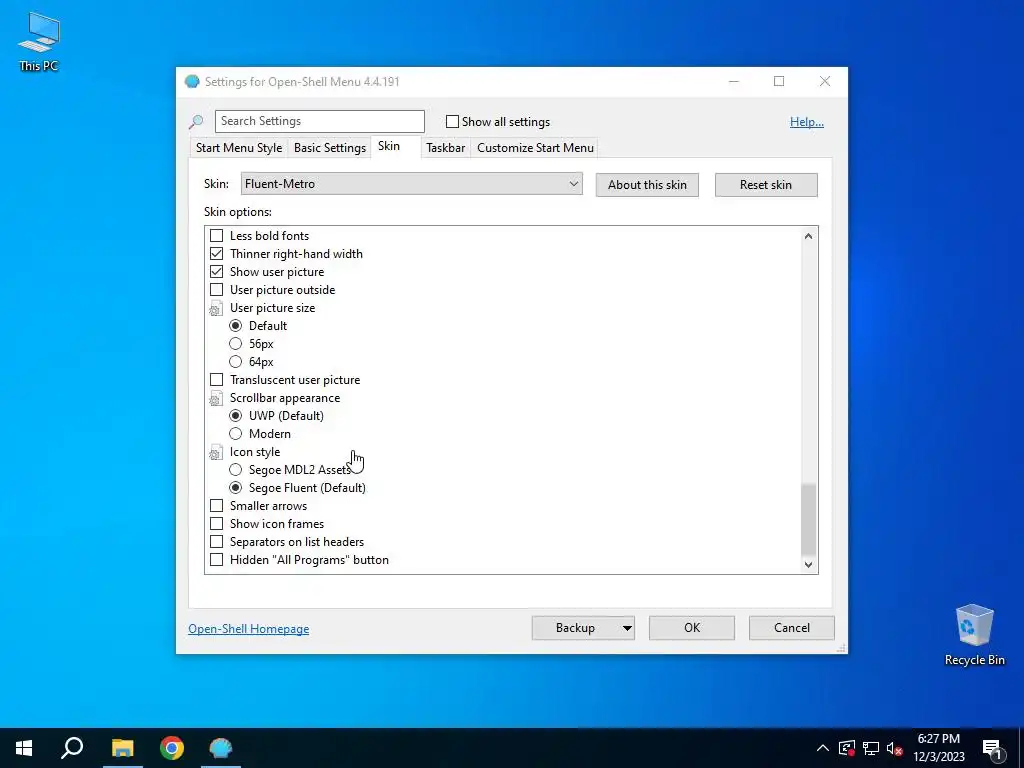Click the "Icon style" label
The image size is (1024, 768).
point(255,452)
